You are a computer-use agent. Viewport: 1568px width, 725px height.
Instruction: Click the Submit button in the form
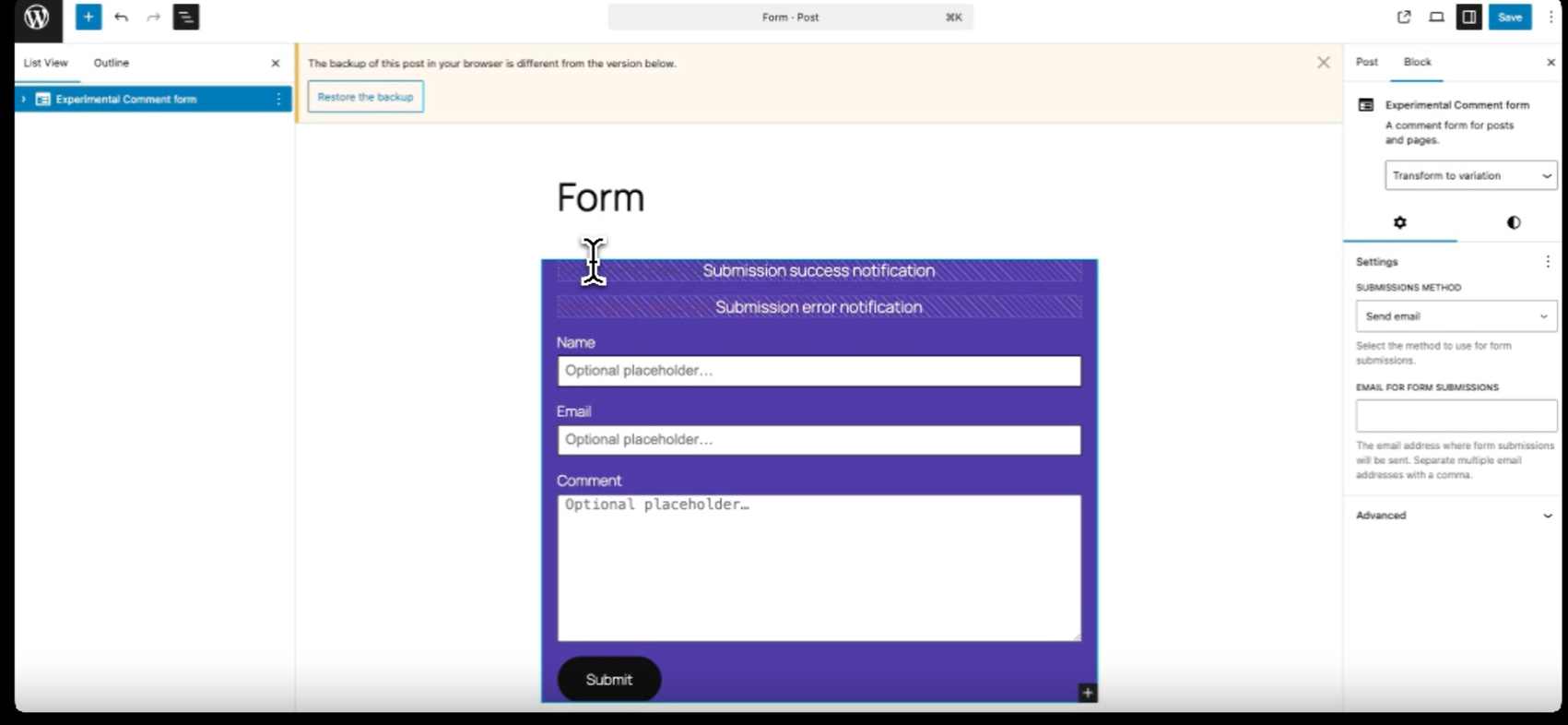pos(609,680)
